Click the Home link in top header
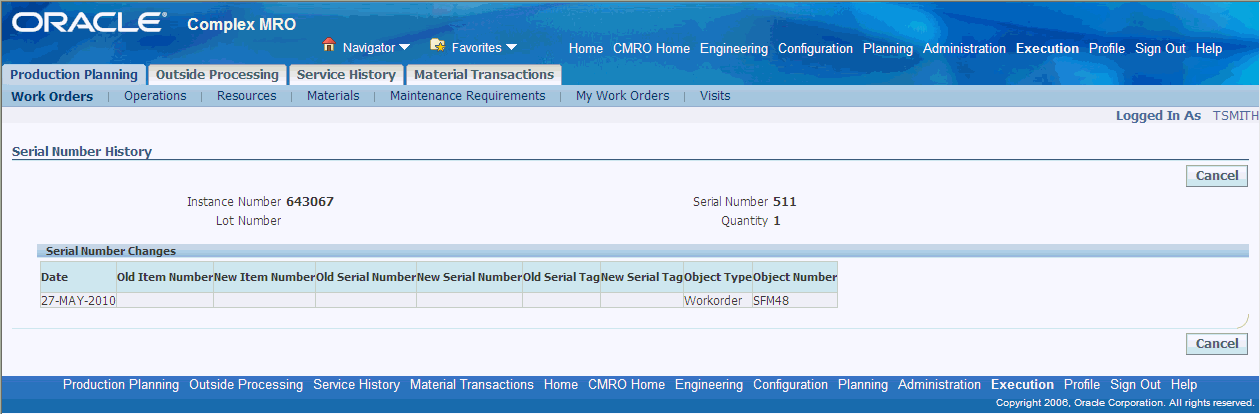 point(586,48)
